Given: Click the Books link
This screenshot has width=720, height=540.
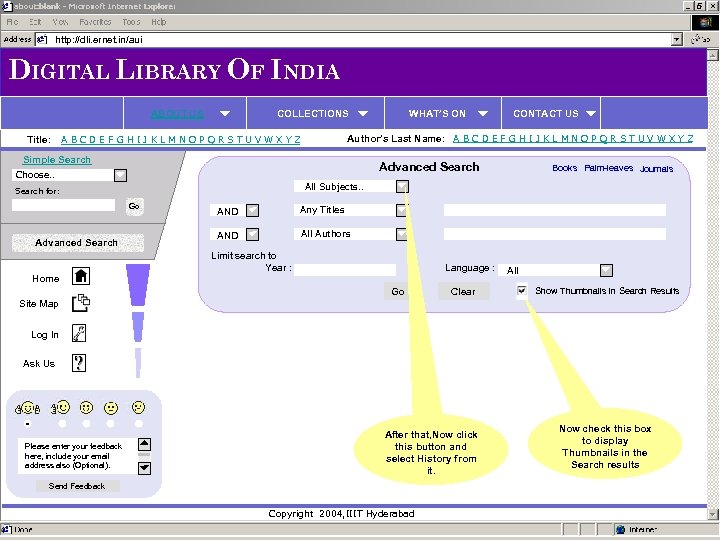Looking at the screenshot, I should click(x=564, y=168).
